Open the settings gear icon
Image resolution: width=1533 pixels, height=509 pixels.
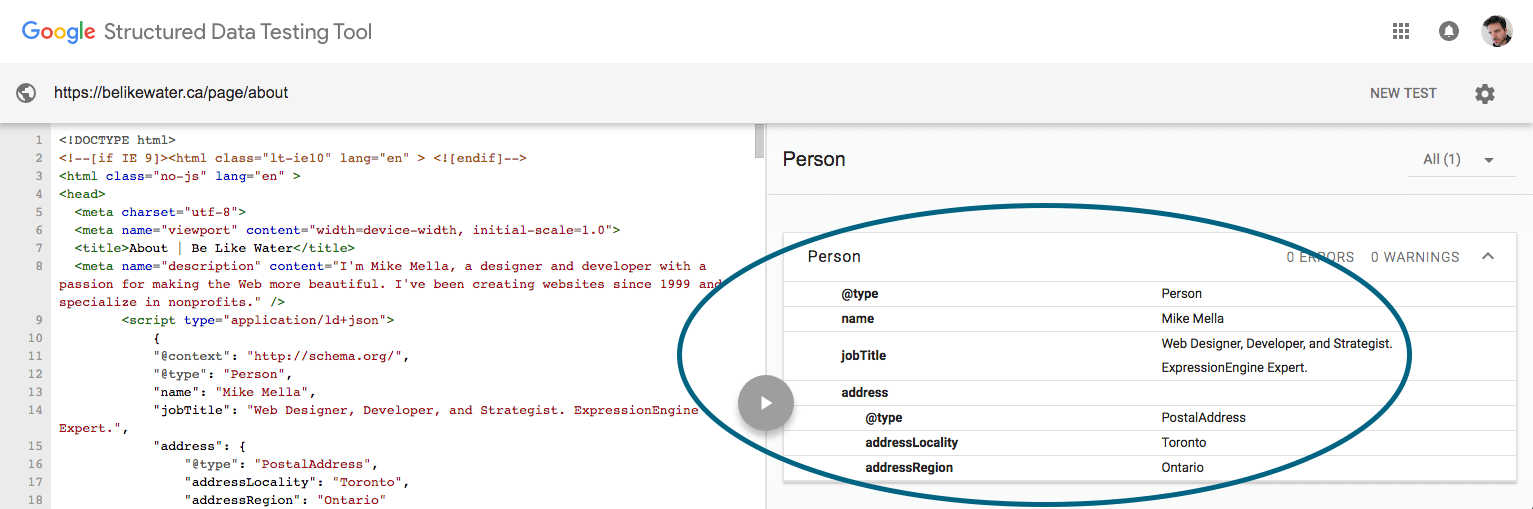click(1485, 93)
